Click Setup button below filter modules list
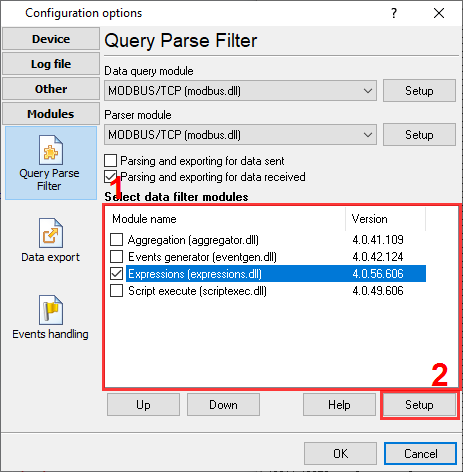This screenshot has width=463, height=472. point(419,405)
